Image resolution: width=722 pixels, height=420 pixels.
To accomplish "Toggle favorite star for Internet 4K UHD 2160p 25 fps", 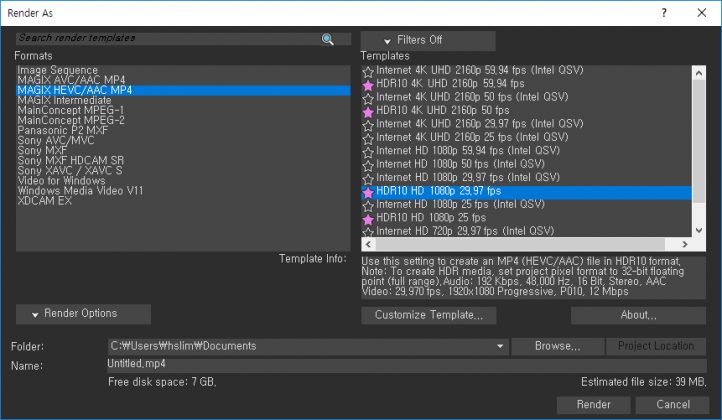I will [x=368, y=138].
